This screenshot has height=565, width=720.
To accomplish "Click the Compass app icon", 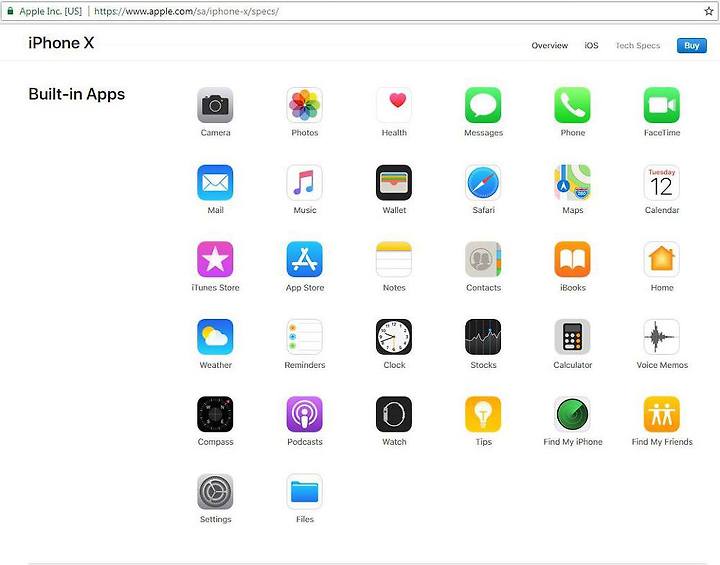I will [215, 414].
